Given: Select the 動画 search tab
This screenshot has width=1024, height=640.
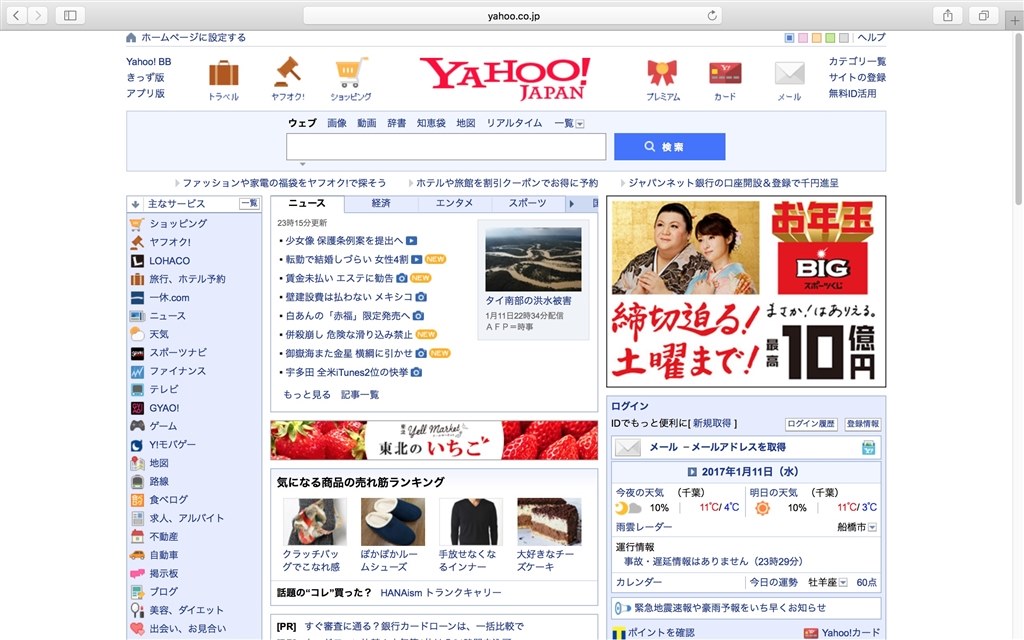Looking at the screenshot, I should (367, 123).
